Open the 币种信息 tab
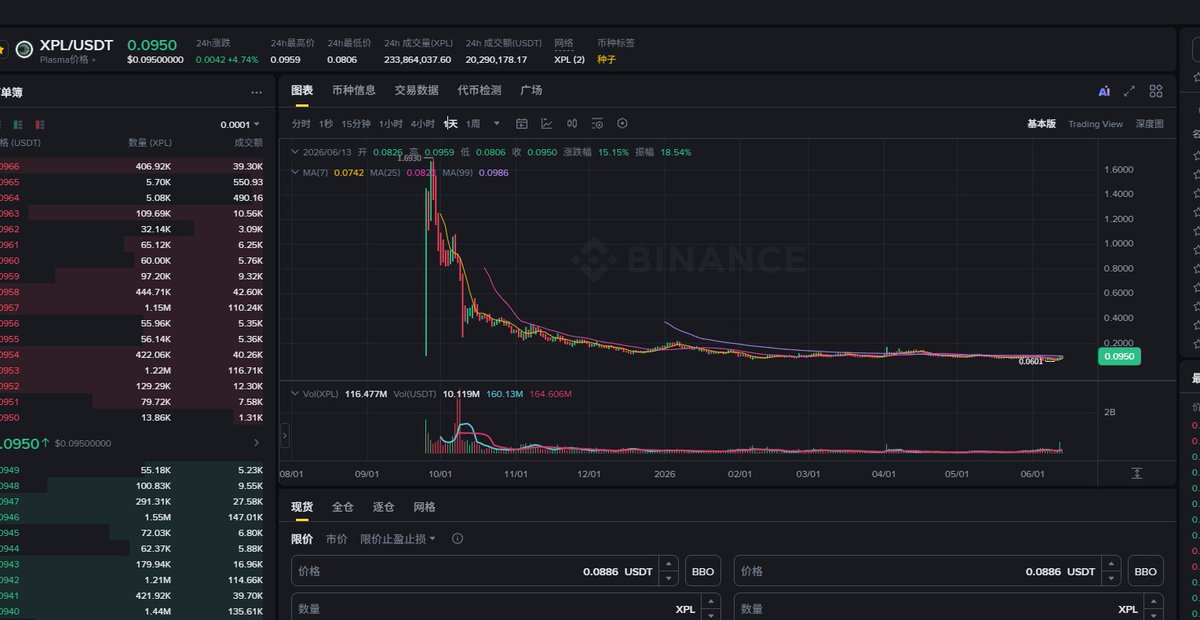This screenshot has width=1200, height=620. click(354, 90)
